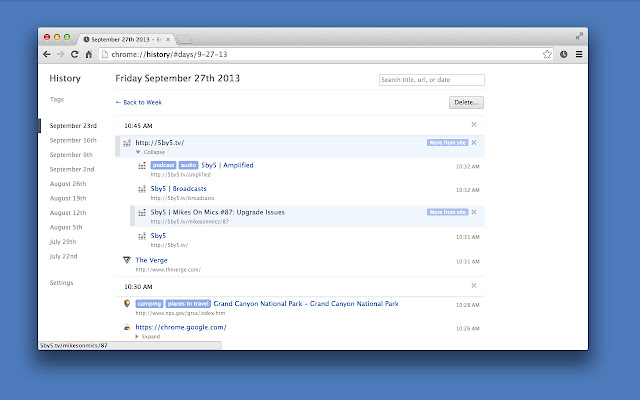Reload the history page

(74, 54)
